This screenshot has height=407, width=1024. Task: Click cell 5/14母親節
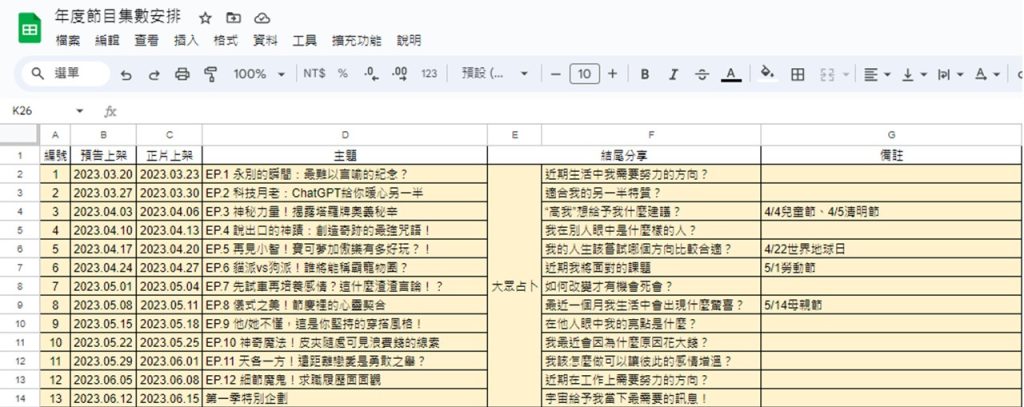[x=892, y=305]
